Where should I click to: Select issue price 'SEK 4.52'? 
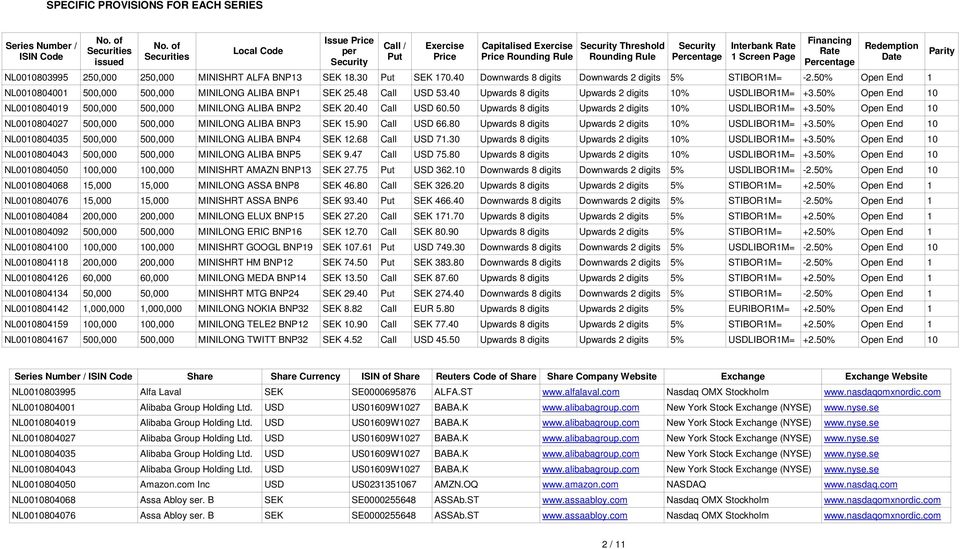coord(342,340)
